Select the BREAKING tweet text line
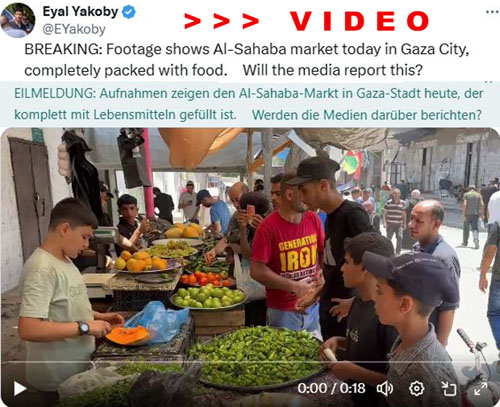This screenshot has width=500, height=407. pos(247,50)
